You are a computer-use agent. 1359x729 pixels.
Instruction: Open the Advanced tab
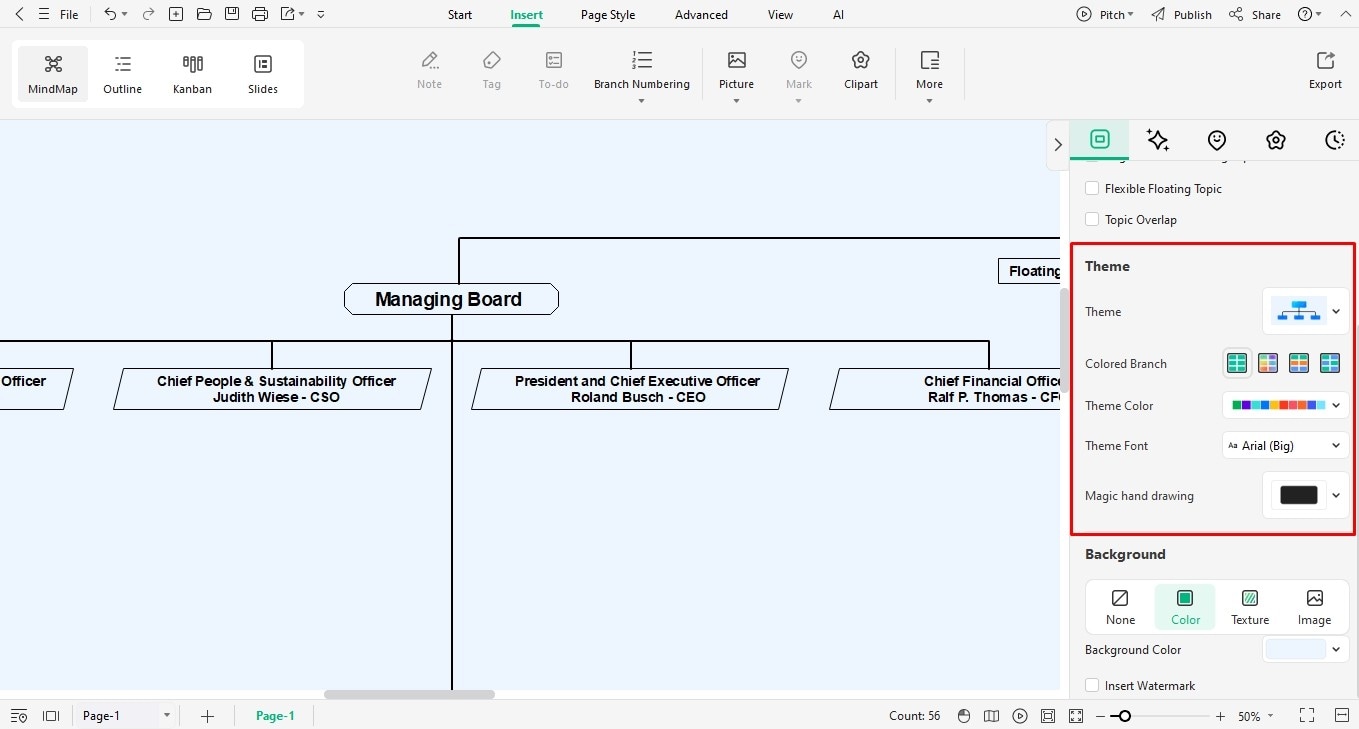[701, 15]
